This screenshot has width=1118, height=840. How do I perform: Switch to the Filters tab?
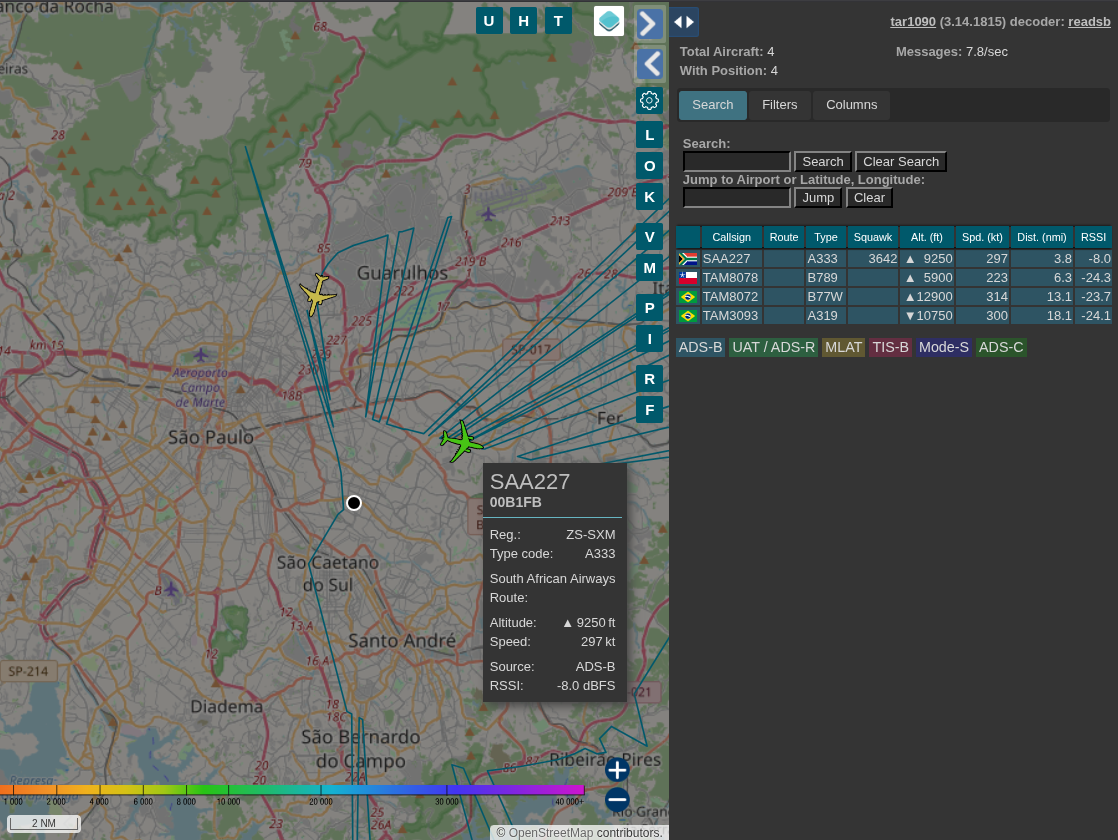click(779, 105)
